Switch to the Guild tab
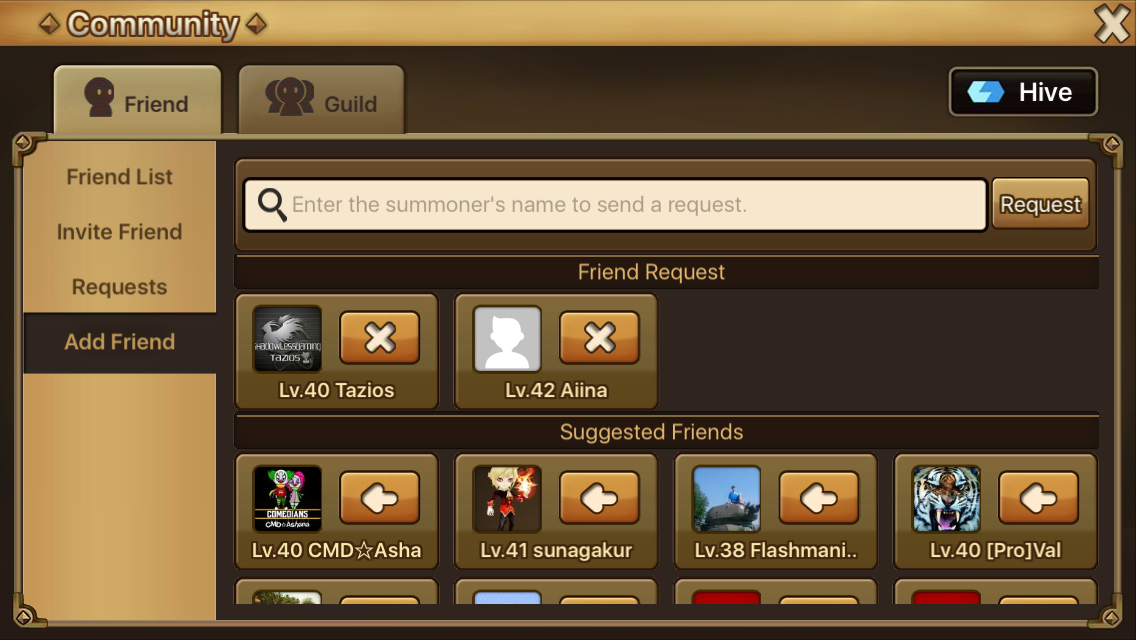Screen dimensions: 1136x640 (321, 101)
